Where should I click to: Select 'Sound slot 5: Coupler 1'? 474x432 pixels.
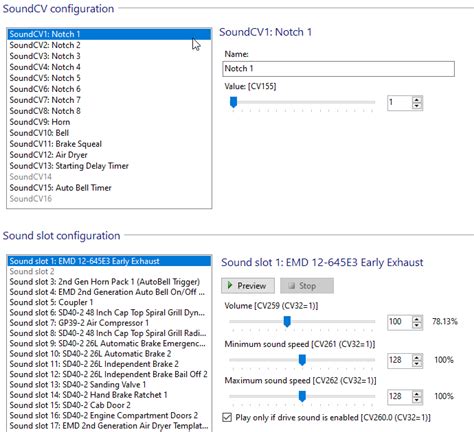click(x=109, y=303)
